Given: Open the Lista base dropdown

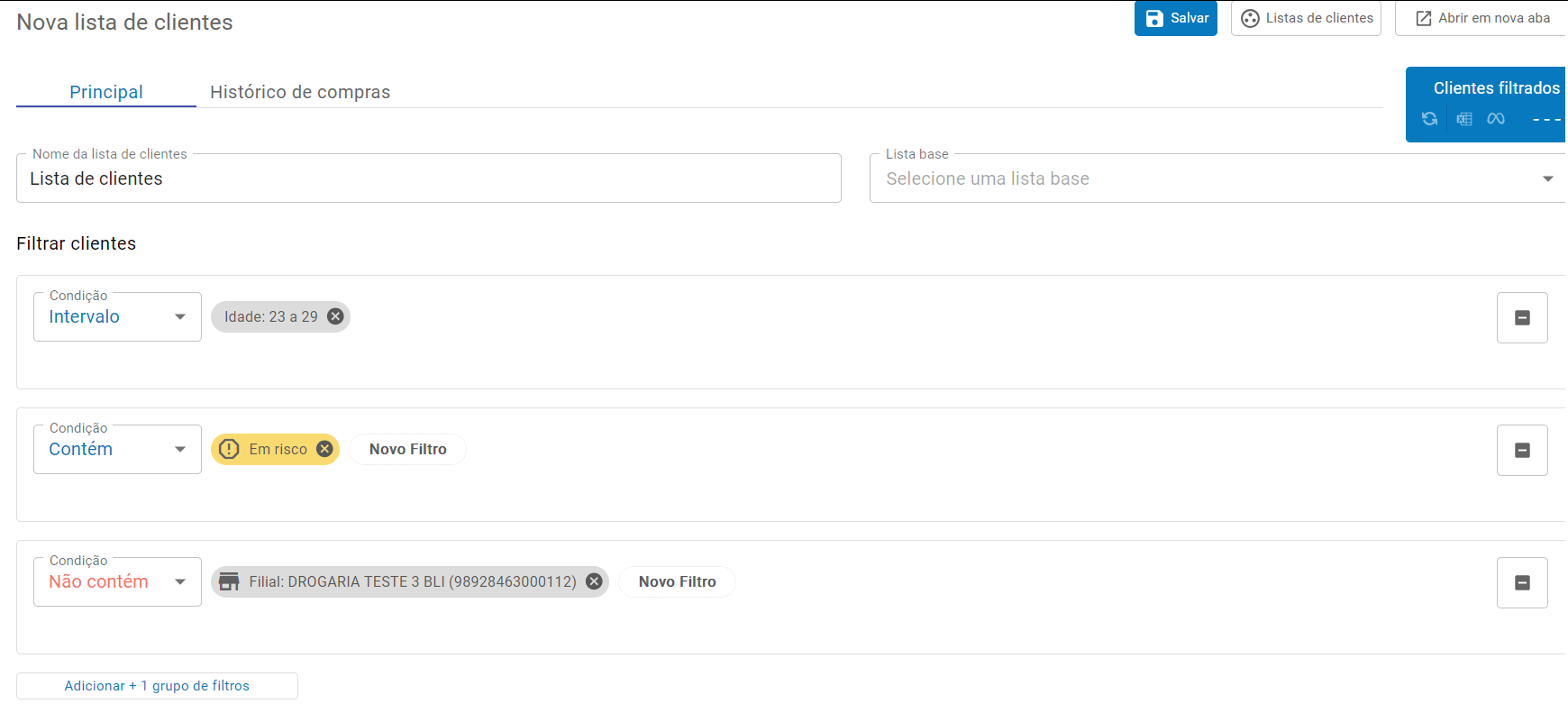Looking at the screenshot, I should [1217, 178].
